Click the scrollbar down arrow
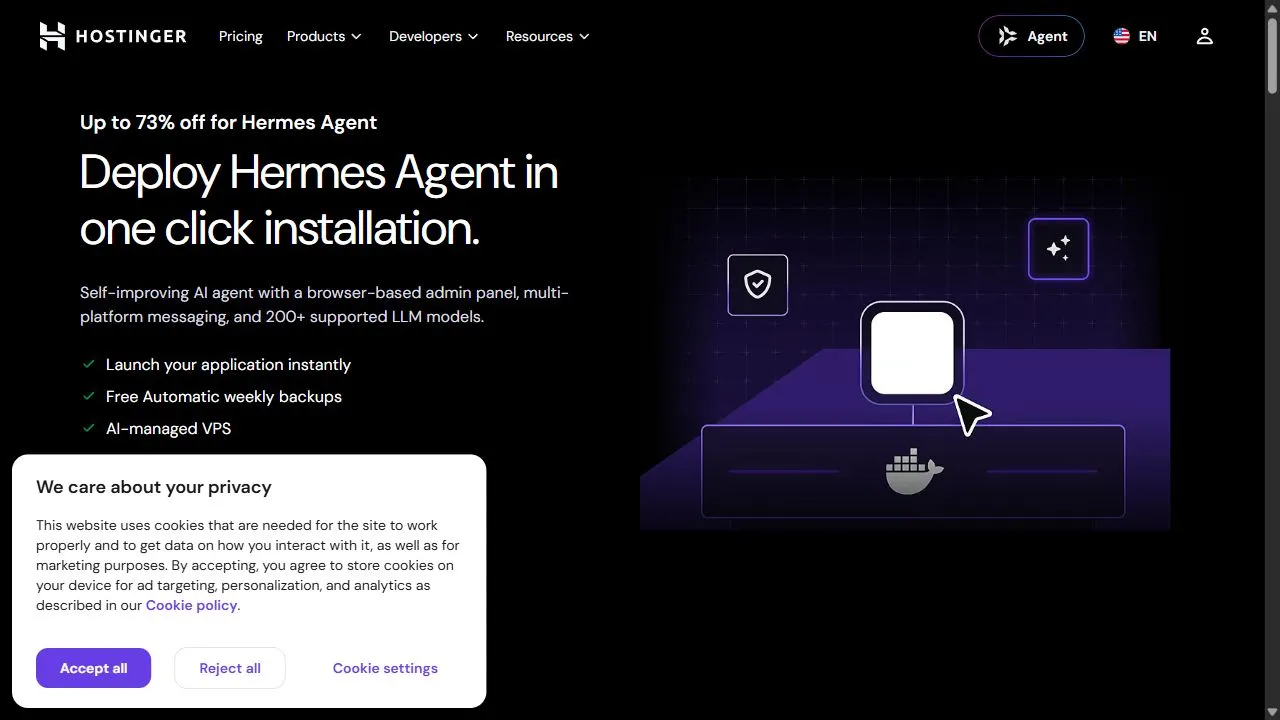Viewport: 1280px width, 720px height. click(1272, 712)
